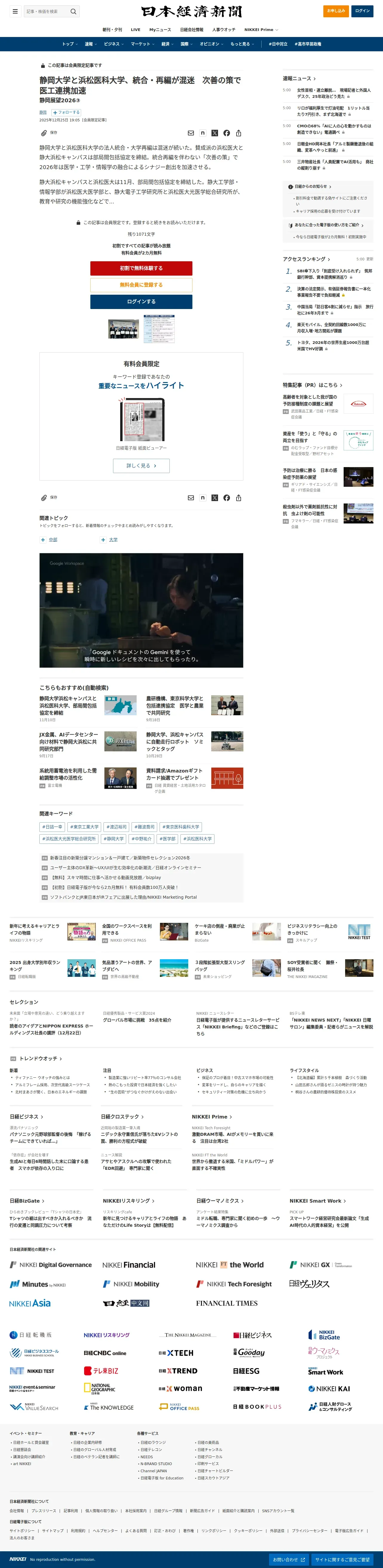Open 日経会社情報 in top menu
The image size is (383, 1568).
point(191,29)
